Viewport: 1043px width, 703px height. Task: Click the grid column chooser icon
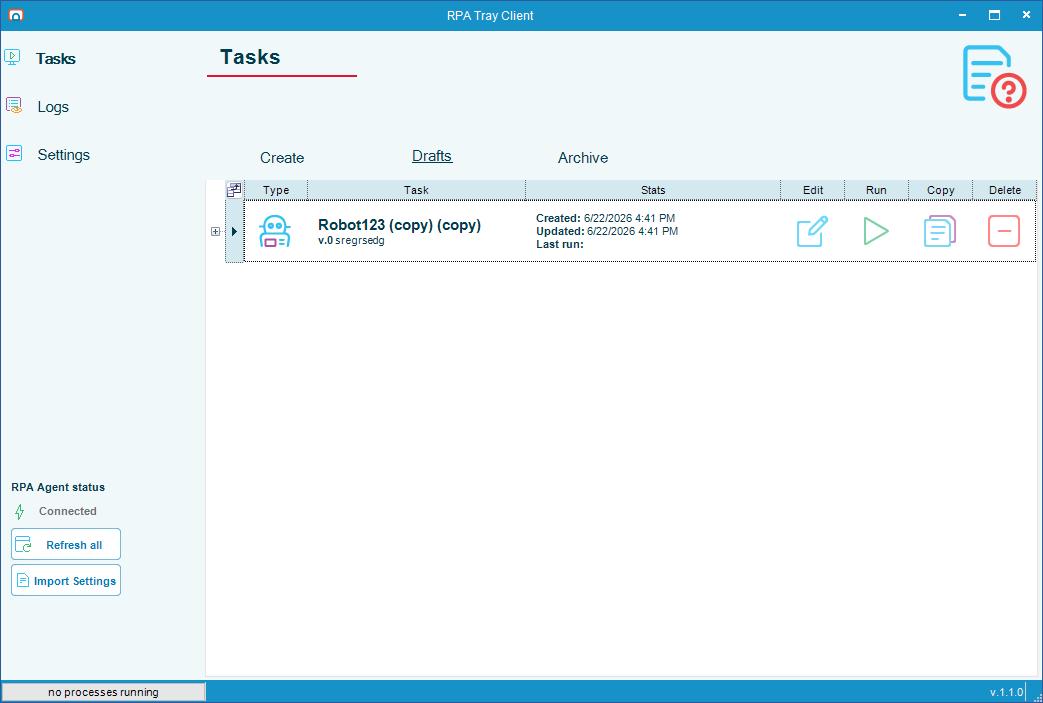pos(234,190)
